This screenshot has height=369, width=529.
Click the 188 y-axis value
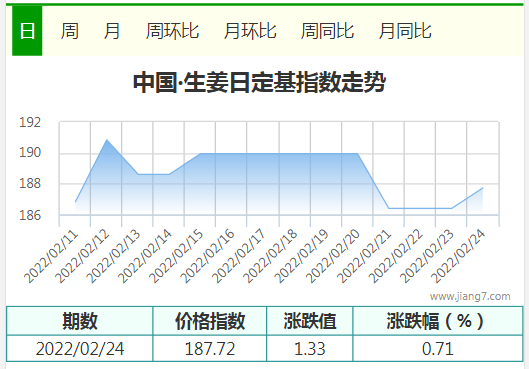click(x=30, y=183)
